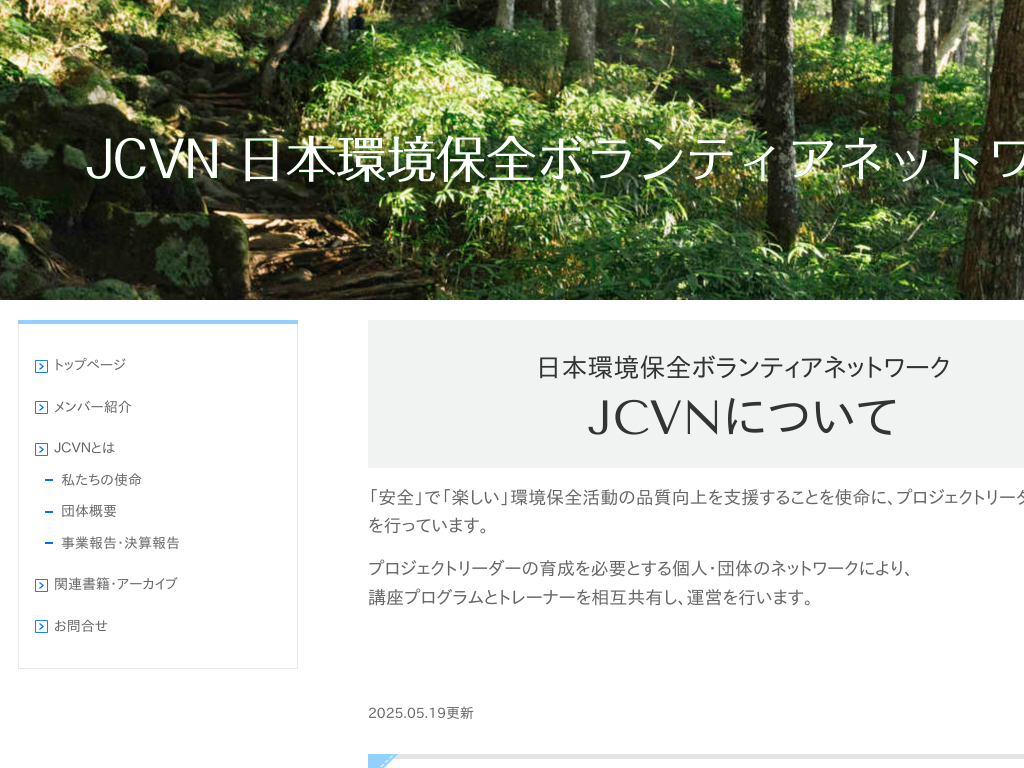This screenshot has height=768, width=1024.
Task: Click the date text 2025.05.19更新
Action: tap(420, 713)
